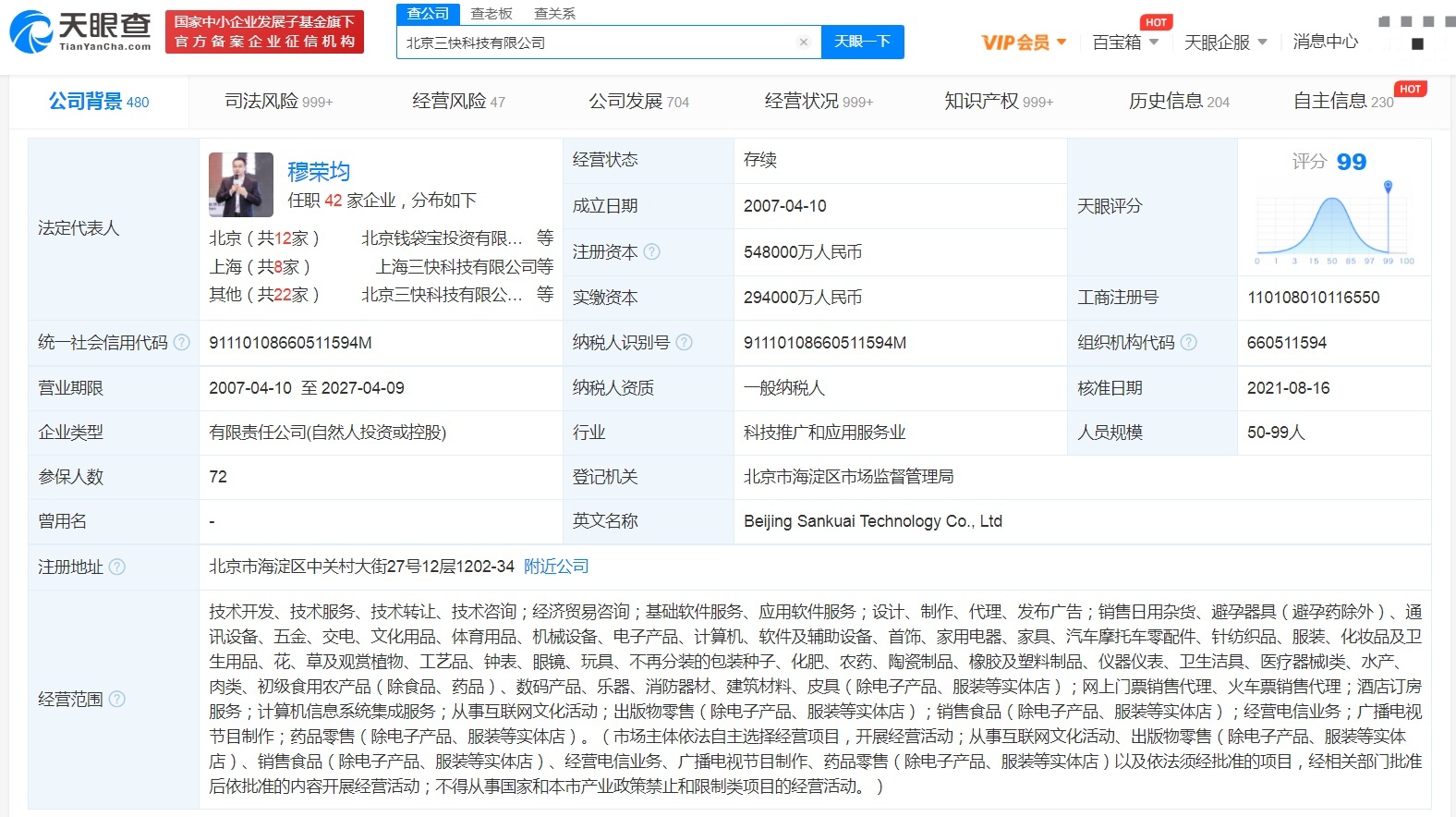Select registration number 110108010116550
Viewport: 1456px width, 817px height.
point(1313,298)
